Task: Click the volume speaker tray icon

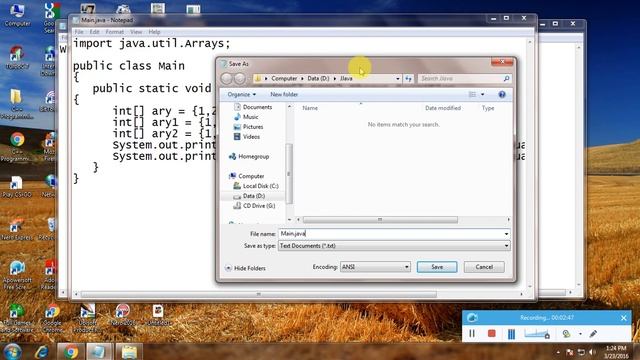Action: (x=593, y=352)
